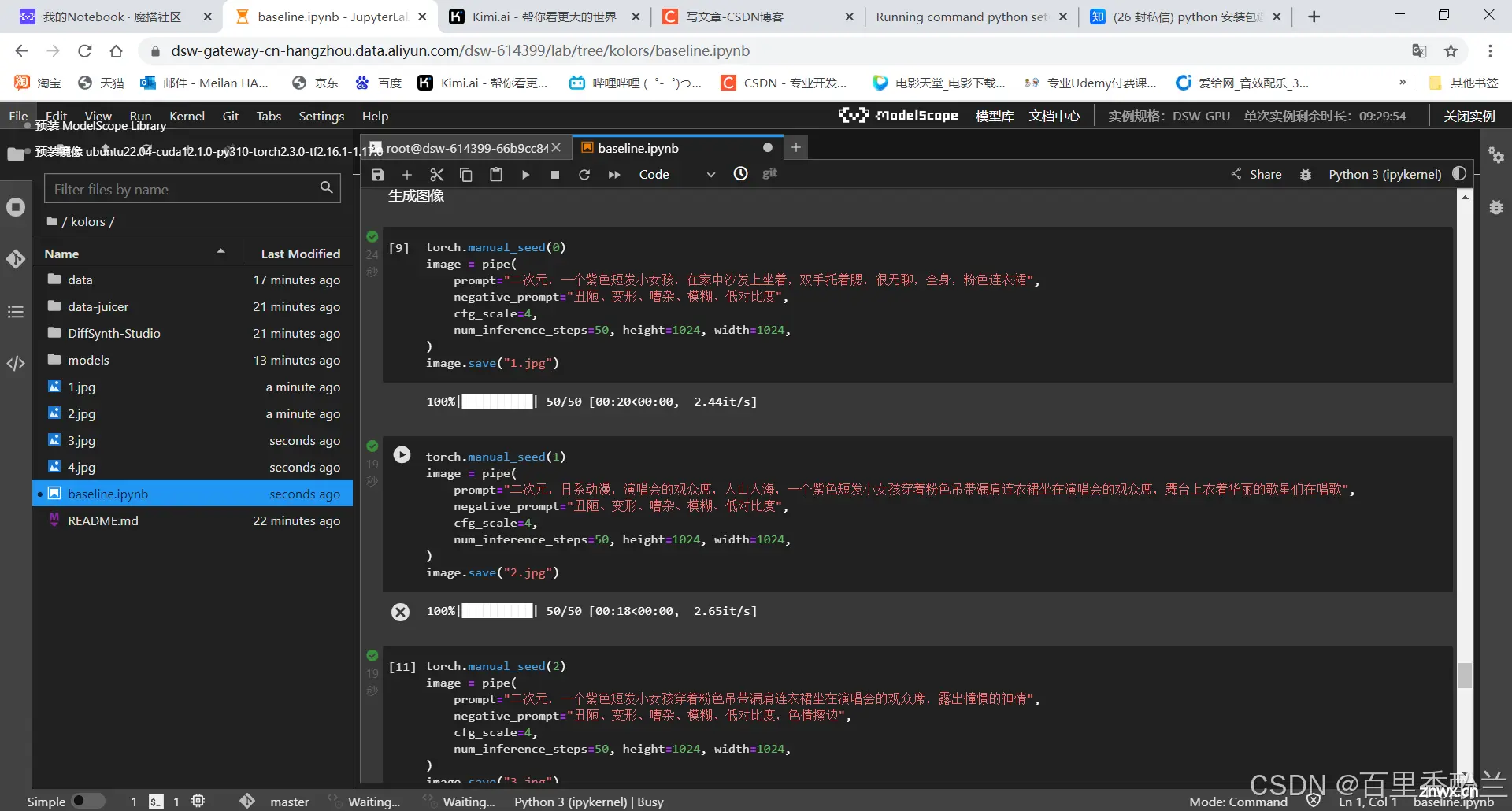Open 文档中心 link

click(1054, 116)
